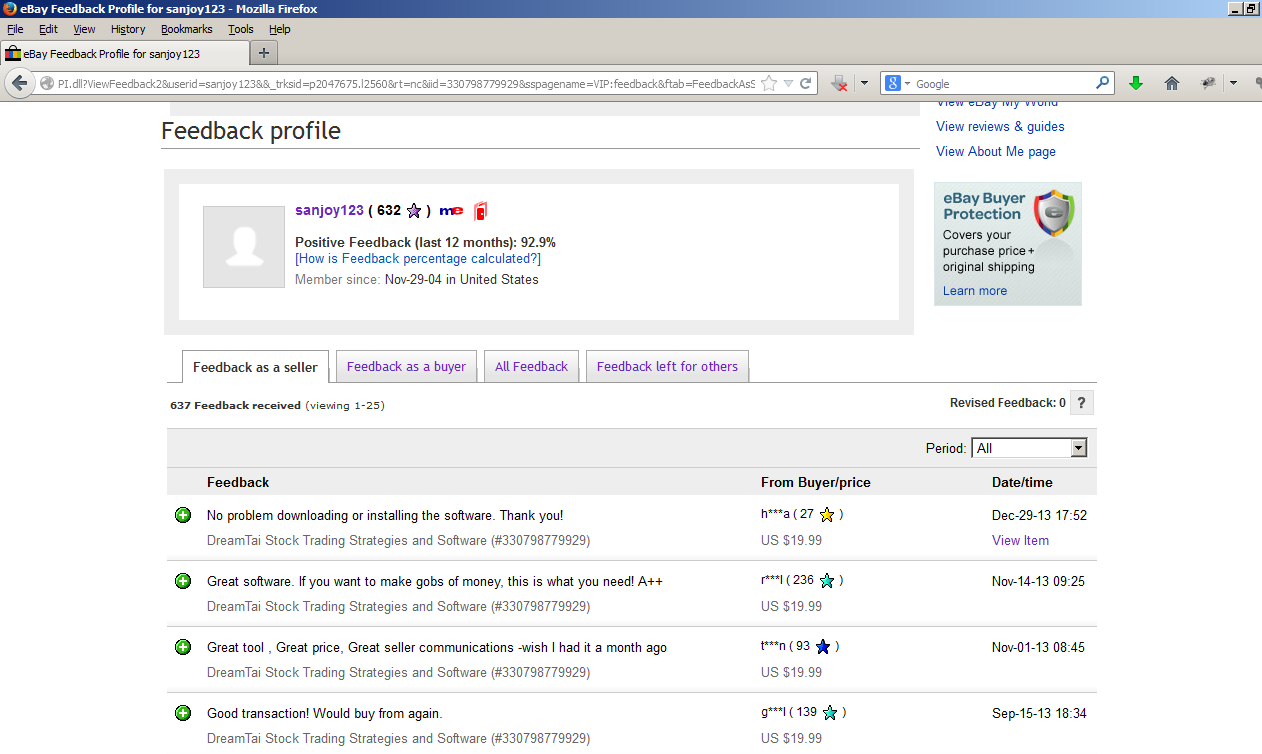Click the eBay favicon on the tab
Viewport: 1262px width, 754px height.
point(13,54)
